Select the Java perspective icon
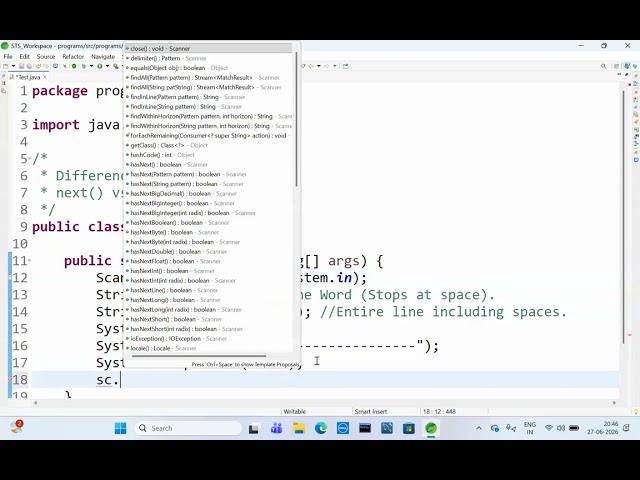 [x=627, y=66]
